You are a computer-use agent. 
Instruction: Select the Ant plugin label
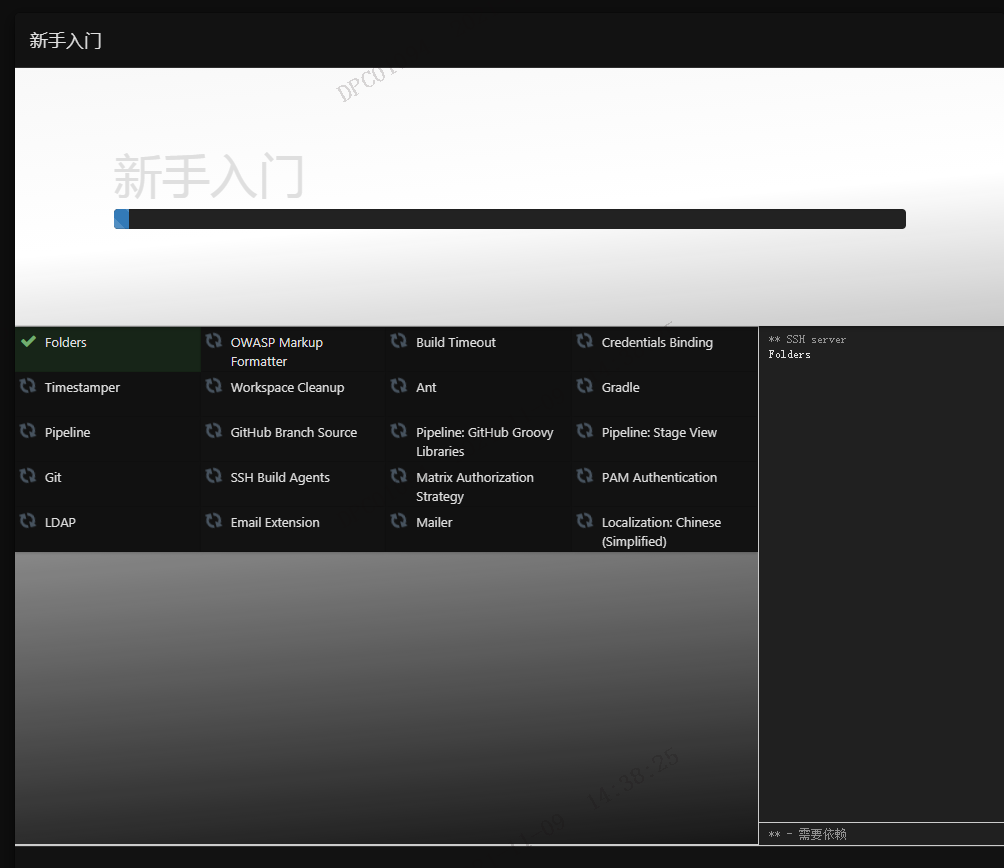(426, 387)
